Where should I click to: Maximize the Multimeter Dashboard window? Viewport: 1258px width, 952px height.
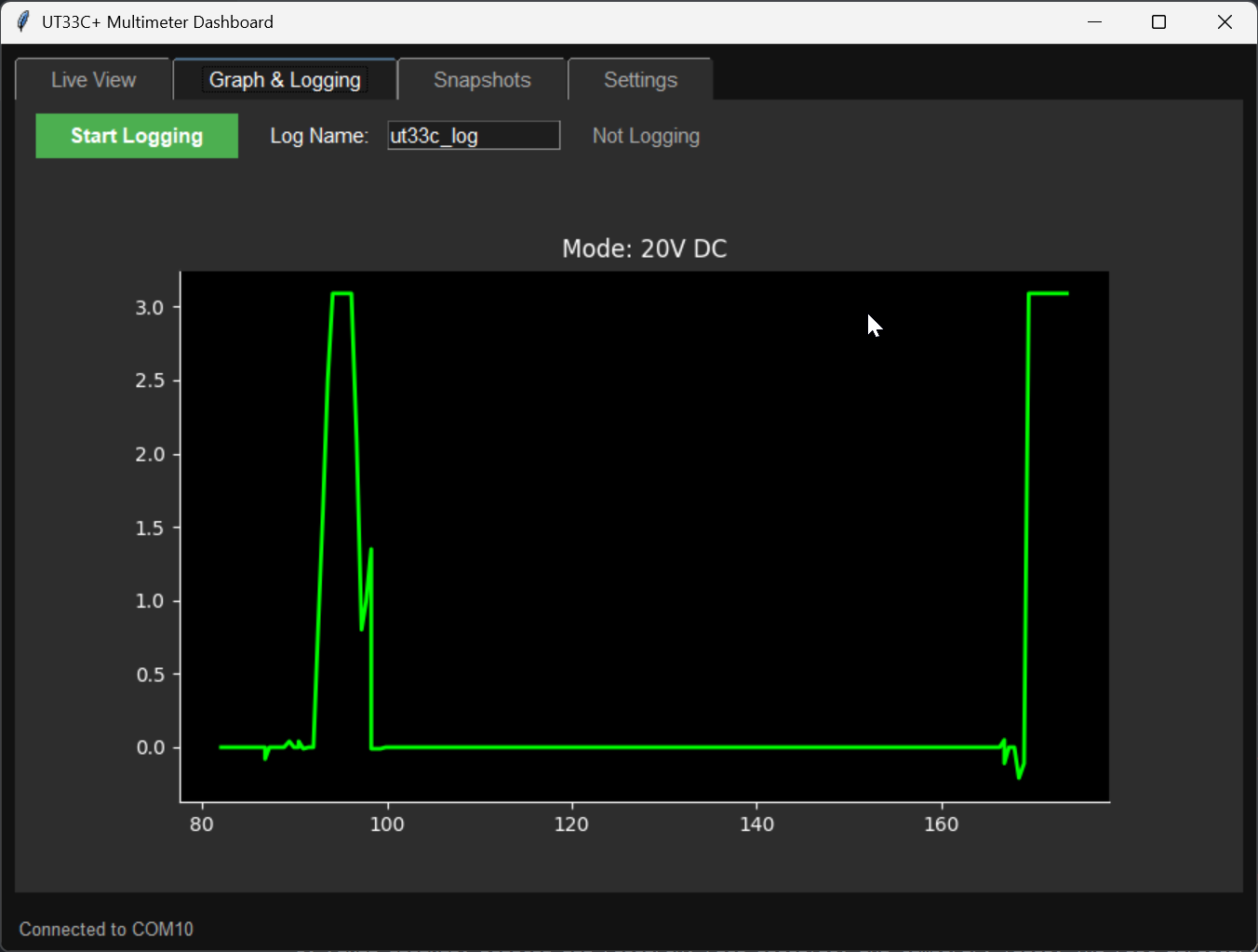[x=1158, y=21]
